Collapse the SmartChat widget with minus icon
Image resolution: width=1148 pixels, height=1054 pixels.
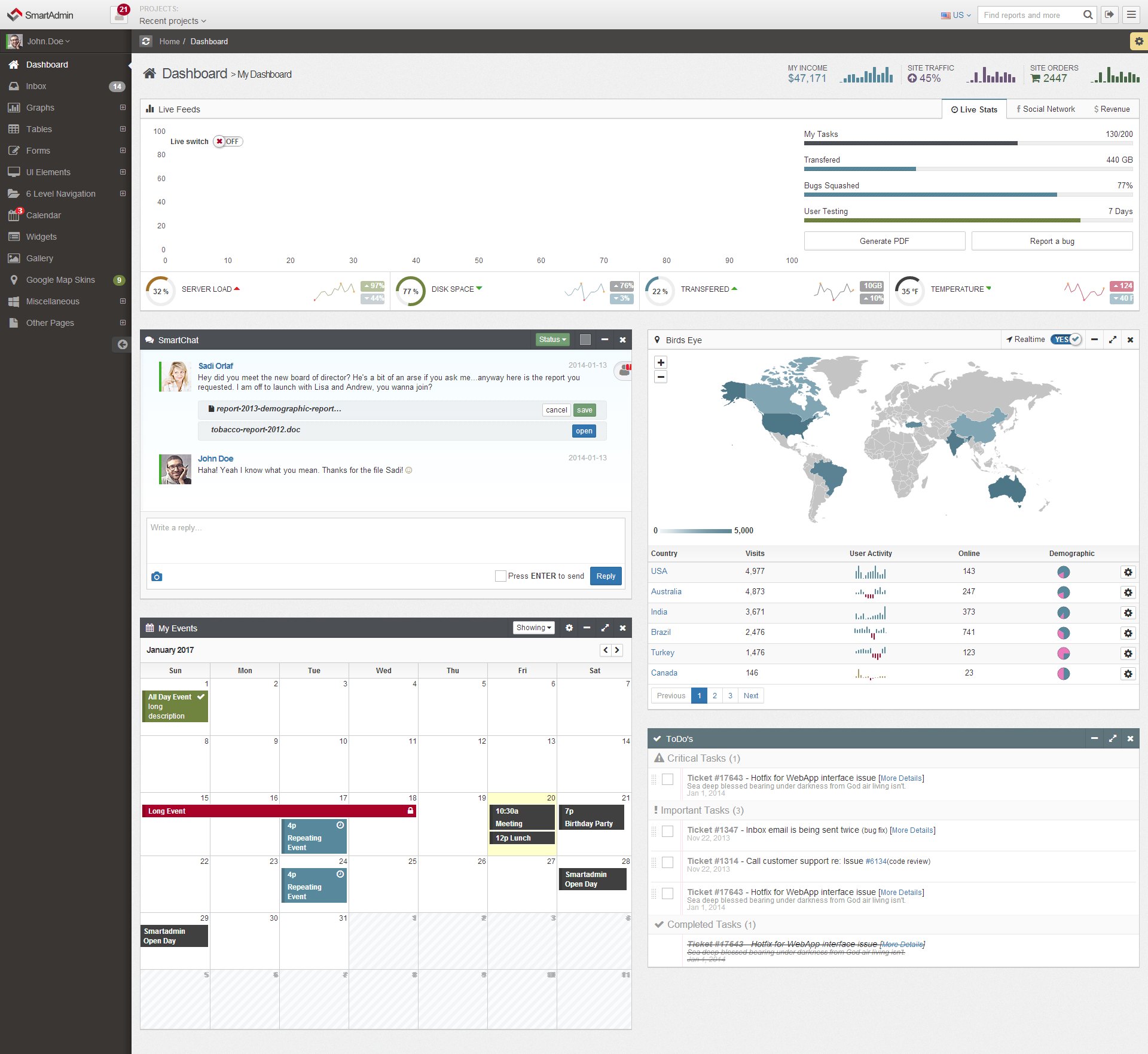[605, 340]
